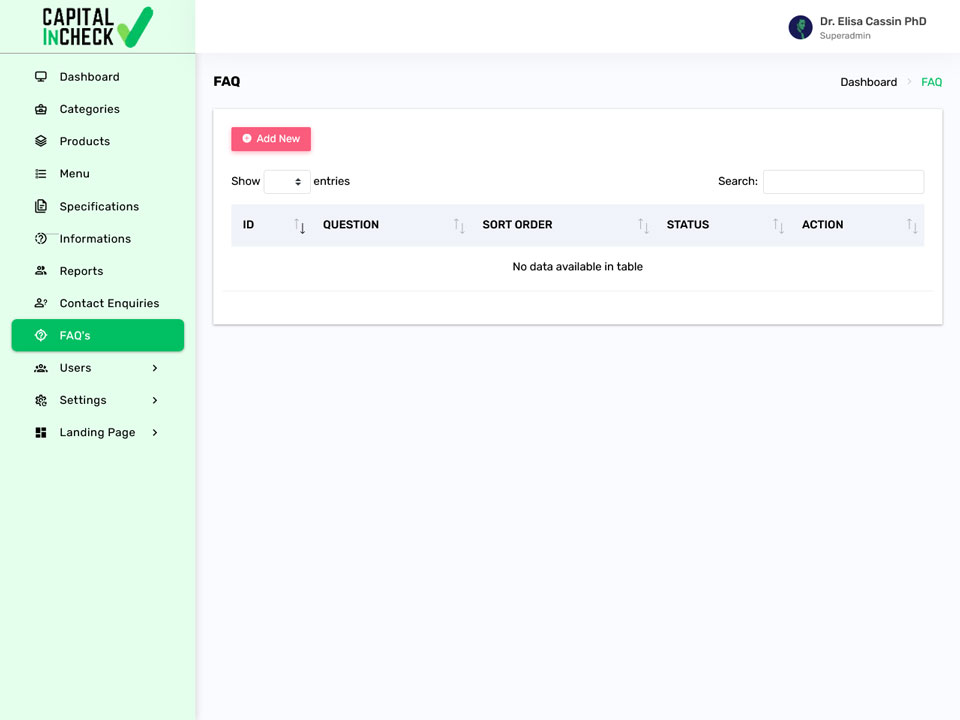Click the Specifications document icon
The image size is (960, 720).
tap(41, 206)
